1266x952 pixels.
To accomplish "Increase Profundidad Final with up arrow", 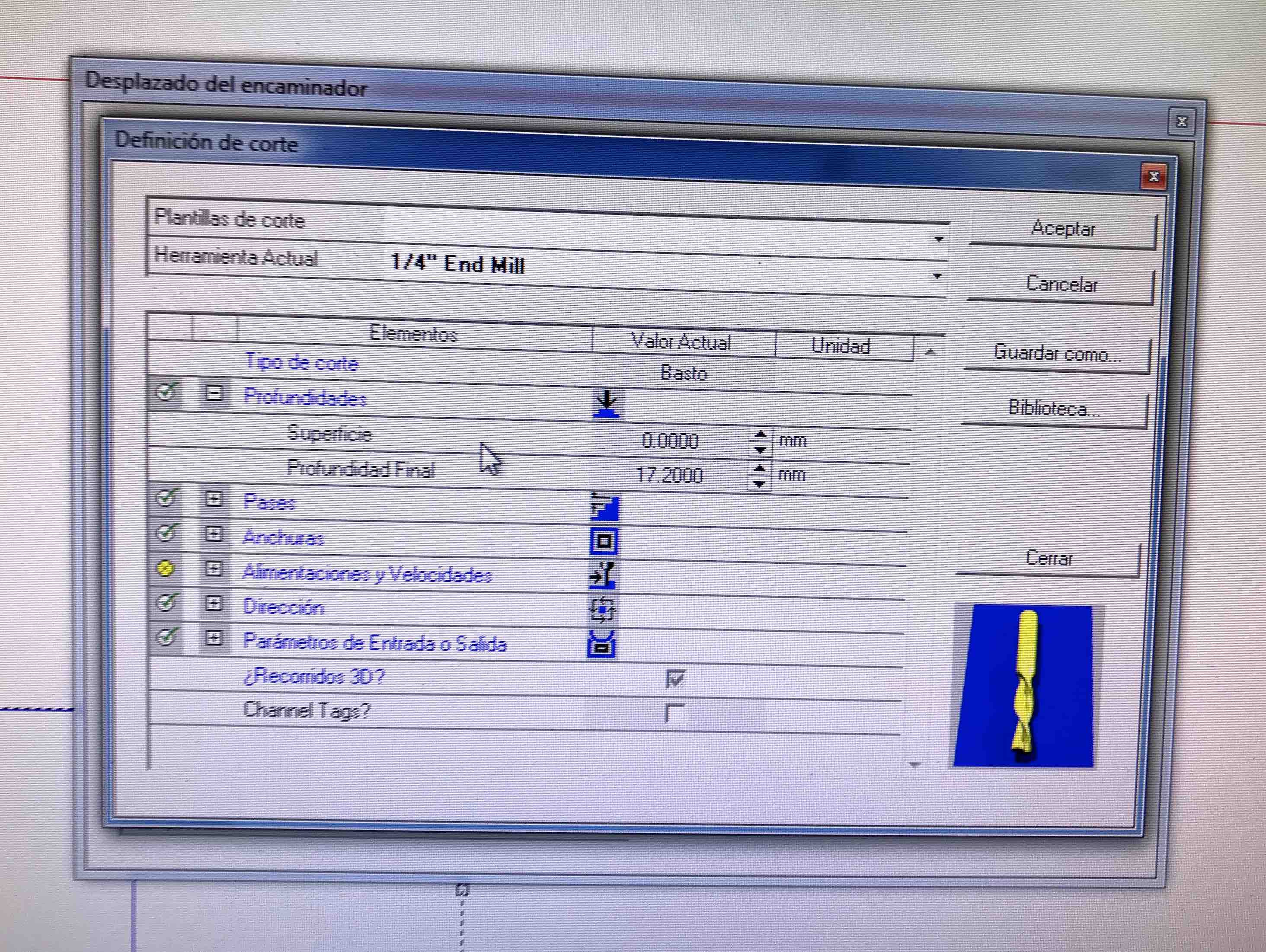I will coord(760,470).
